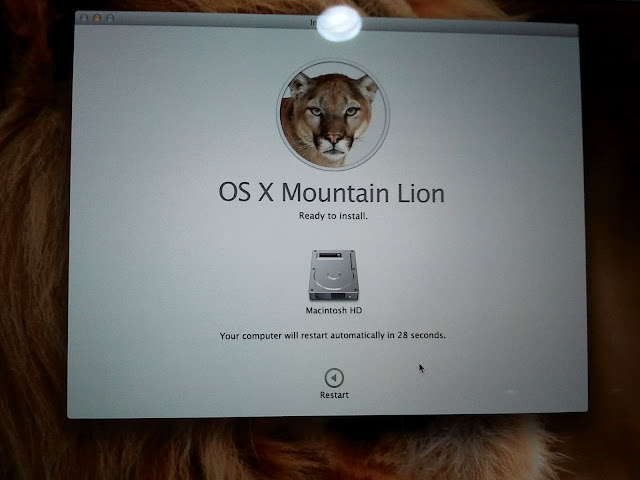The height and width of the screenshot is (480, 640).
Task: Click the Mountain Lion cougar logo
Action: tap(333, 114)
